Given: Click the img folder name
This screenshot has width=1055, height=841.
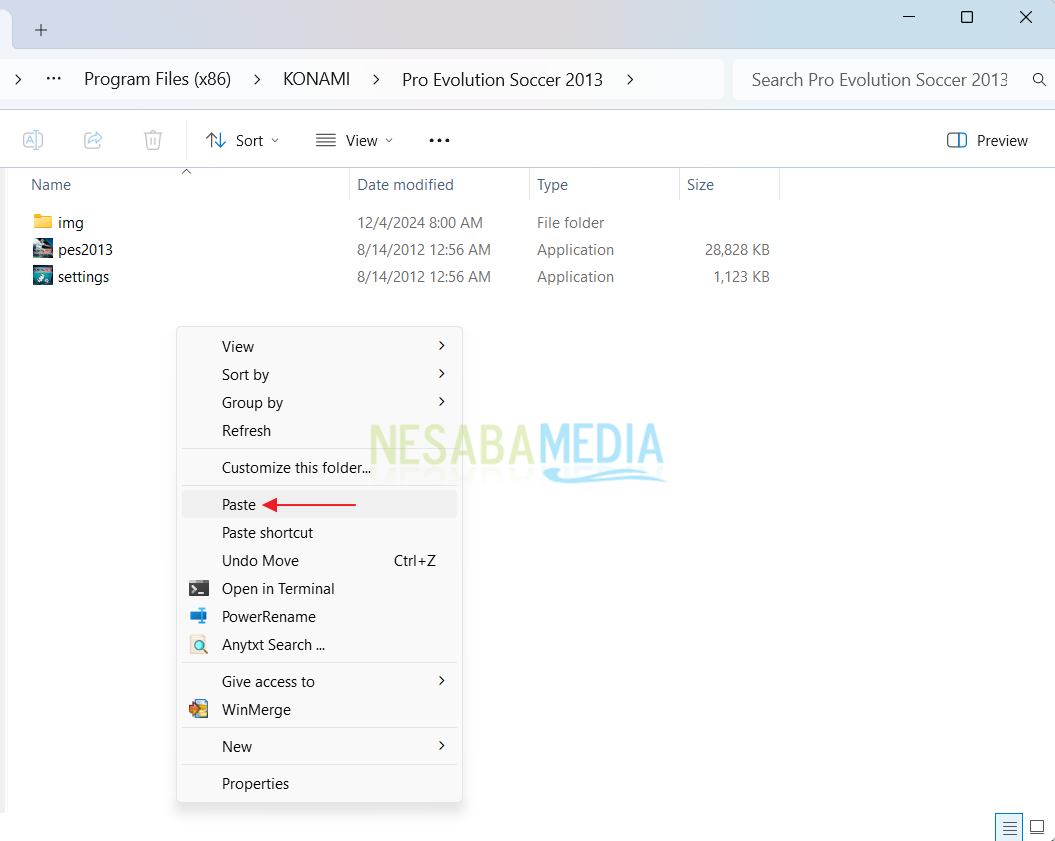Looking at the screenshot, I should 71,223.
